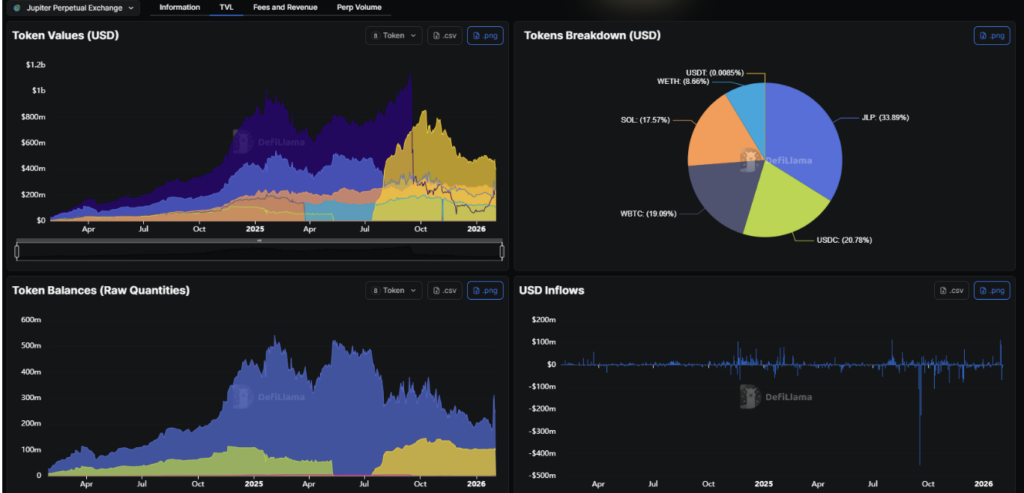Export Token Values chart as .png
The image size is (1024, 493).
[x=485, y=36]
